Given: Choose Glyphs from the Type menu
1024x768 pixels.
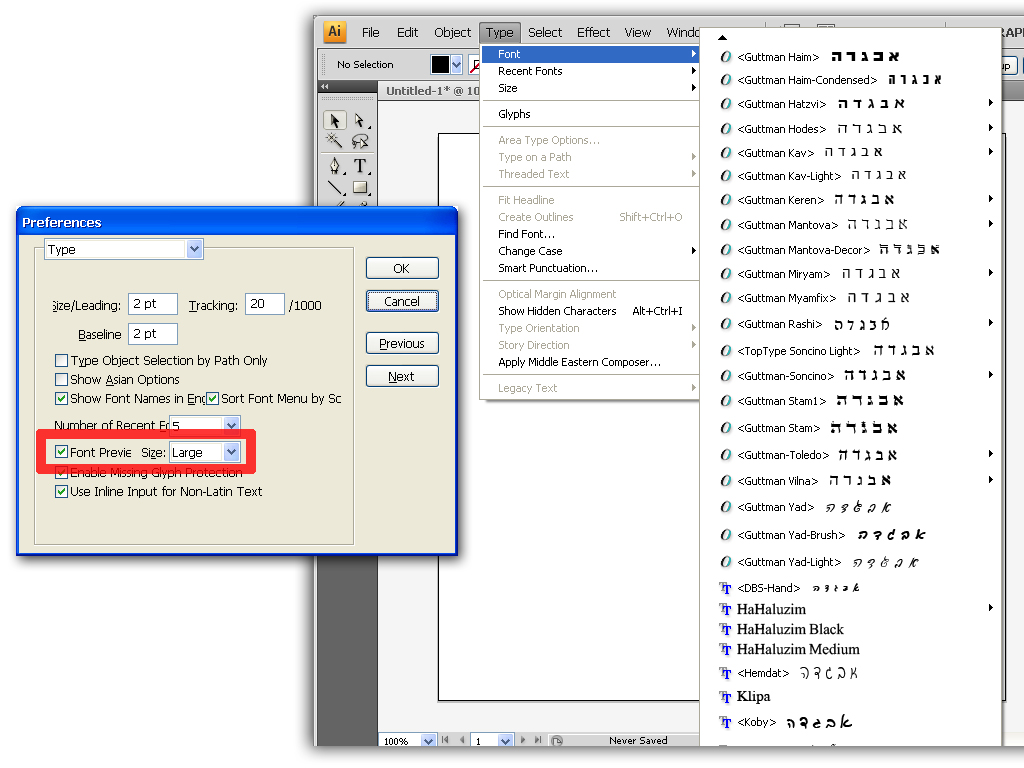Looking at the screenshot, I should [x=514, y=114].
